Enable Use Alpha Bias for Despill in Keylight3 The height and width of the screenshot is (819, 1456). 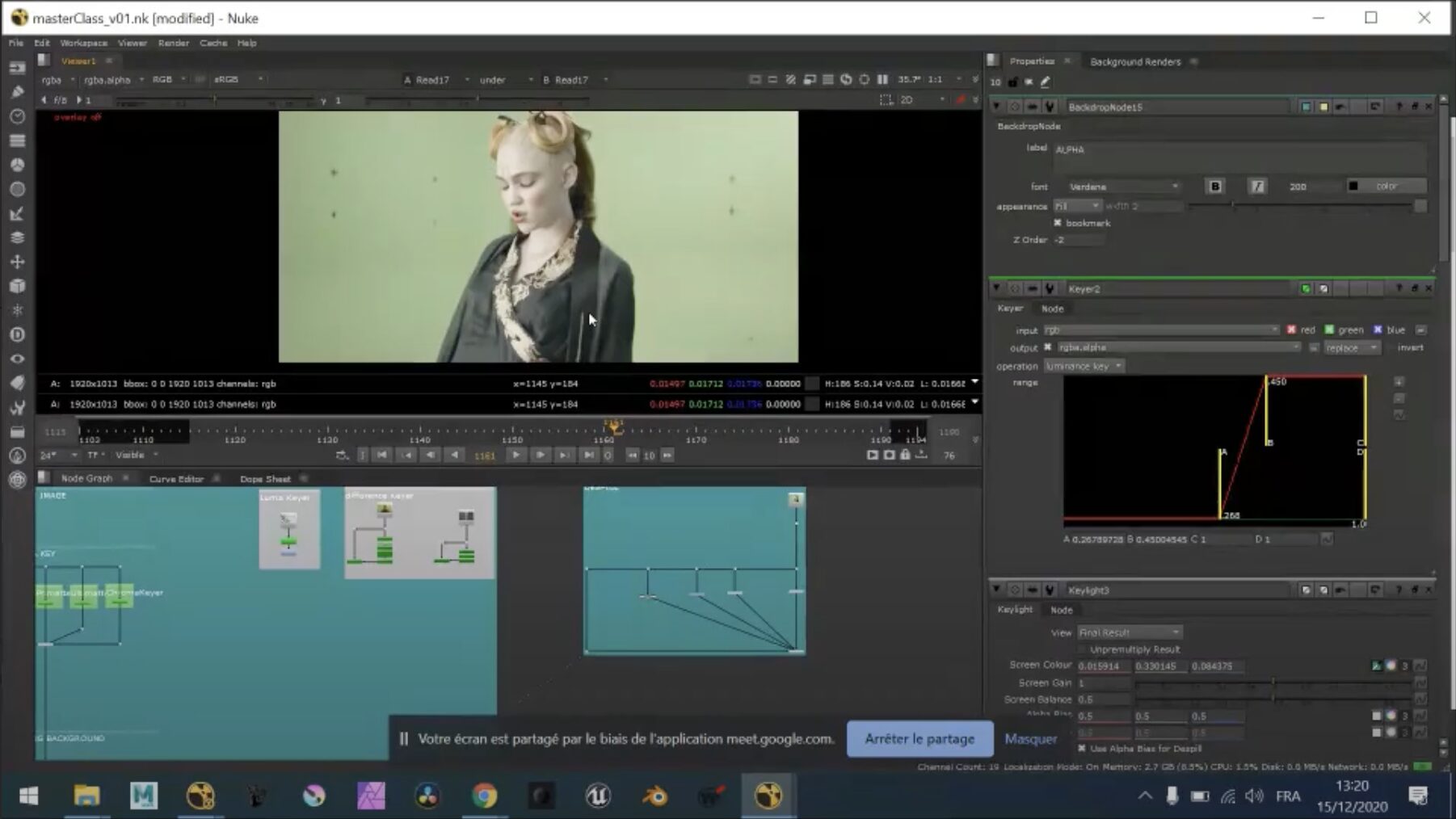click(1084, 749)
